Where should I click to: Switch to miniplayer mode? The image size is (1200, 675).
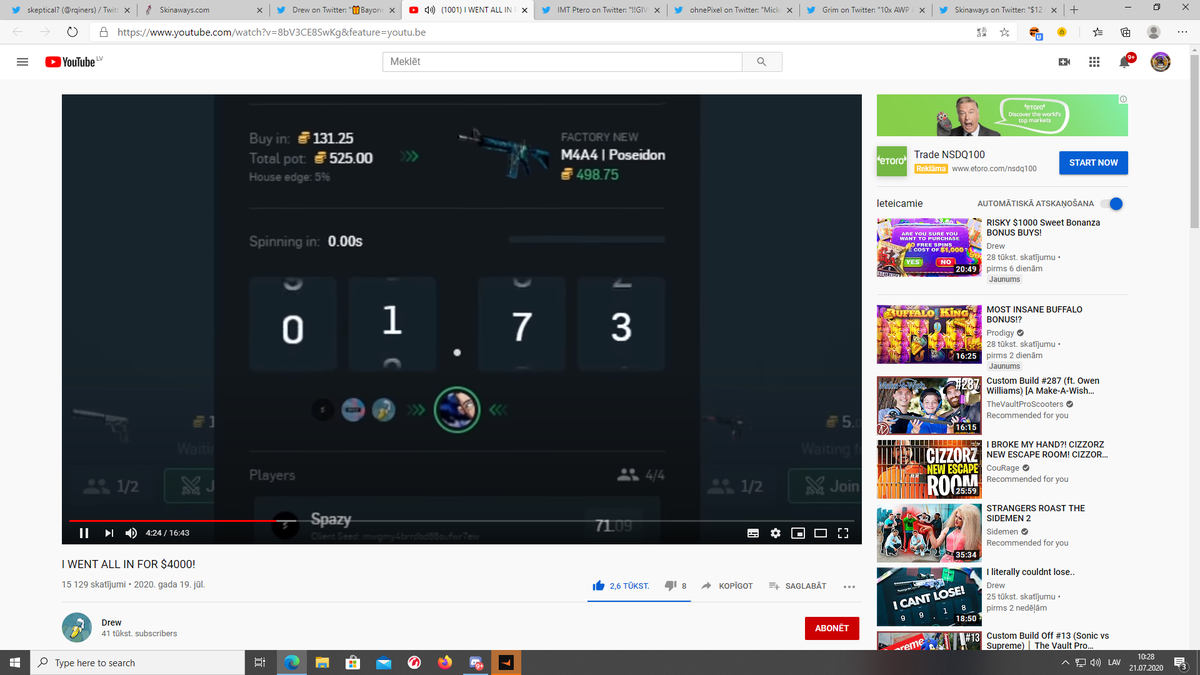pyautogui.click(x=798, y=532)
